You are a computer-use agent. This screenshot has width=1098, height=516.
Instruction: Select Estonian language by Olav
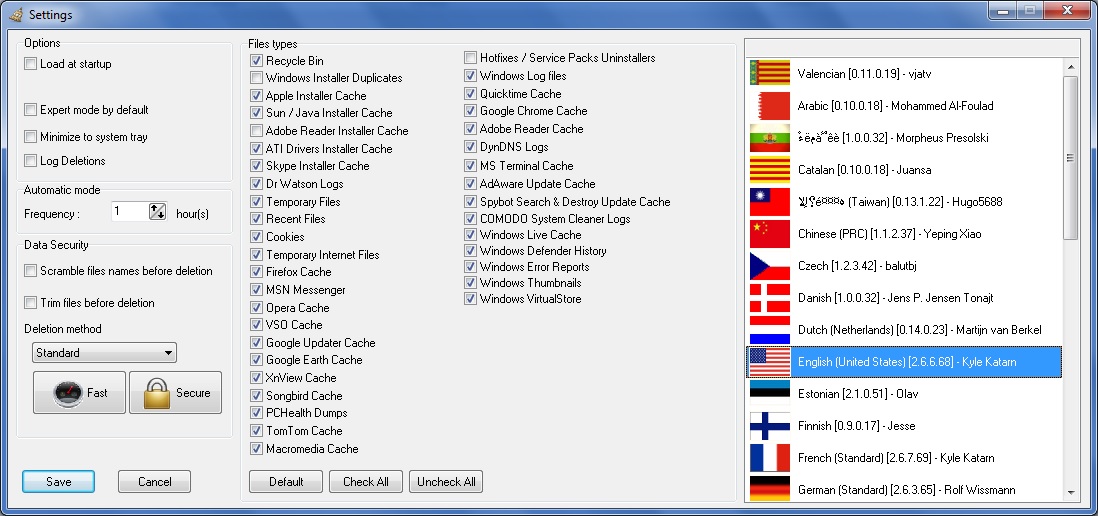(904, 393)
